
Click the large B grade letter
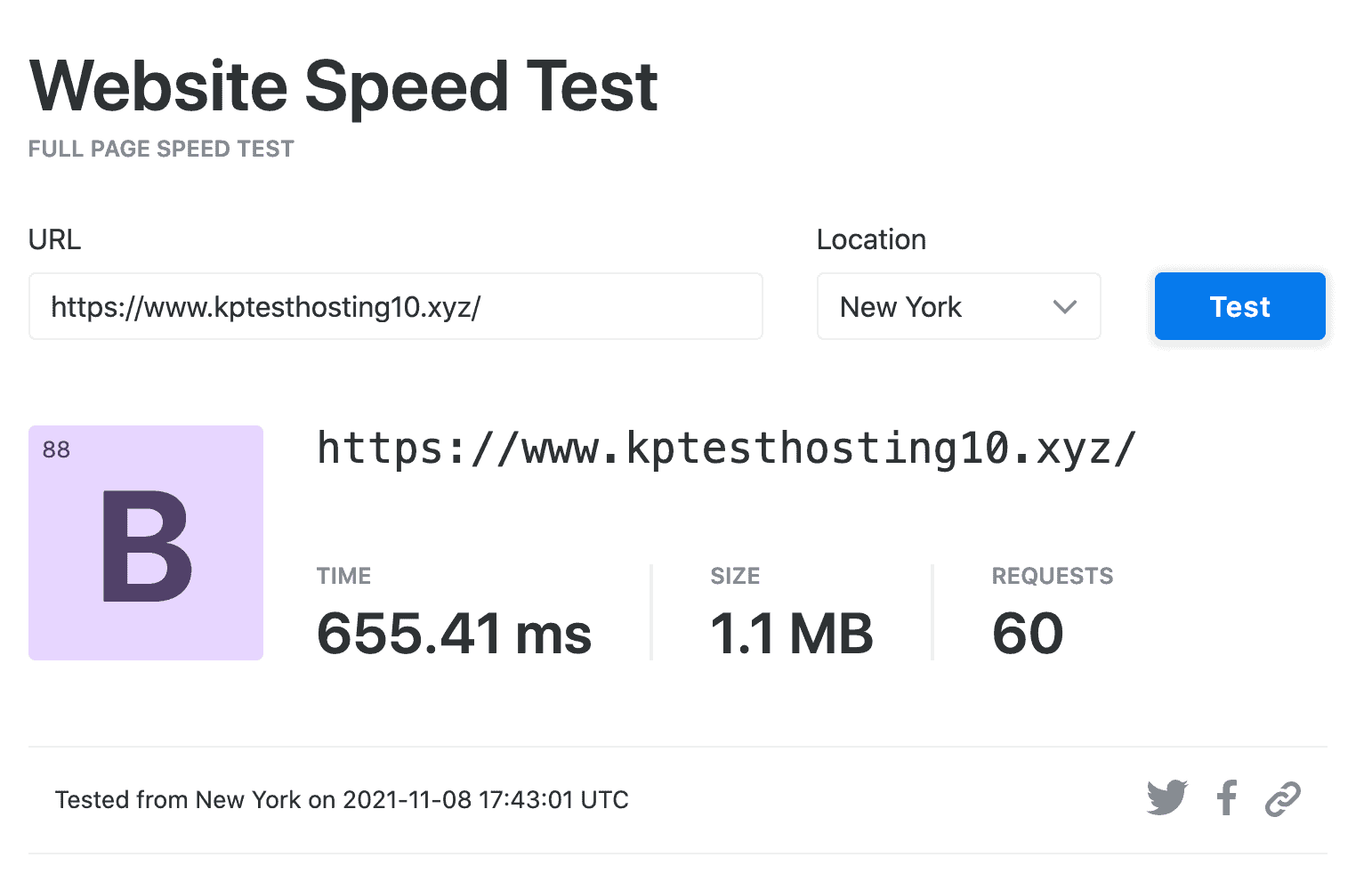(x=146, y=546)
